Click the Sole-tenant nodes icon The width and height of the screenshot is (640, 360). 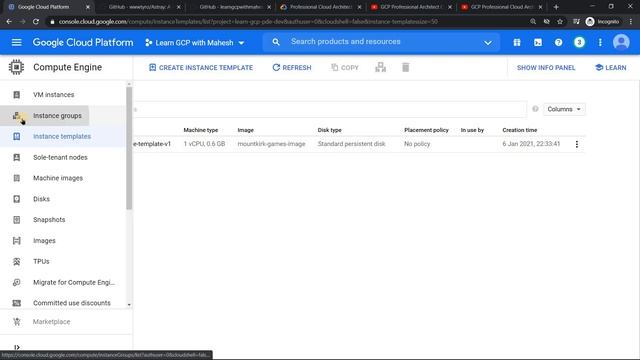pos(17,157)
